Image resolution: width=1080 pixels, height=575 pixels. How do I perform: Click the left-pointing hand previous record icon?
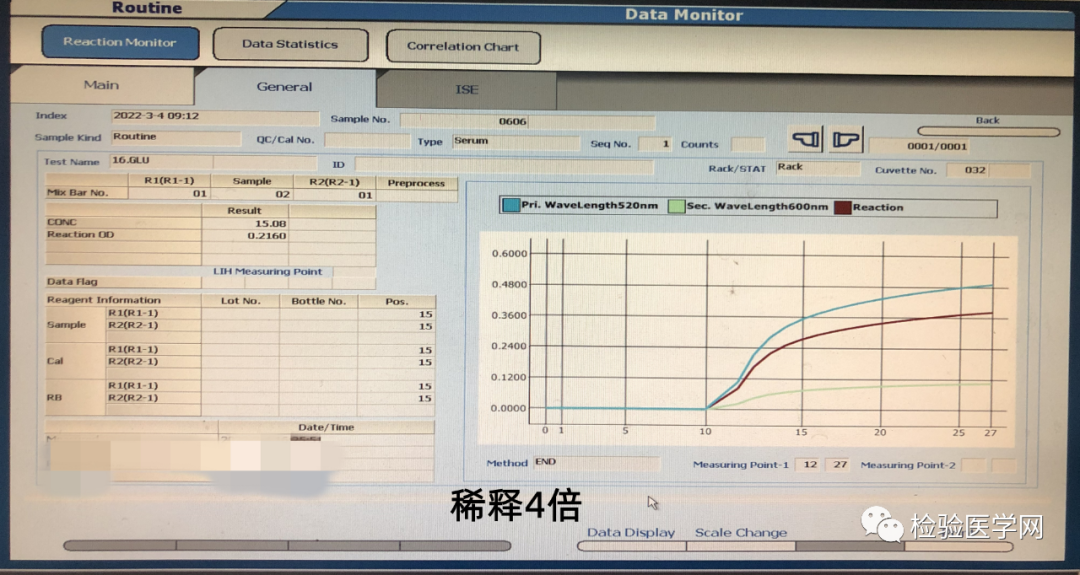(x=805, y=140)
